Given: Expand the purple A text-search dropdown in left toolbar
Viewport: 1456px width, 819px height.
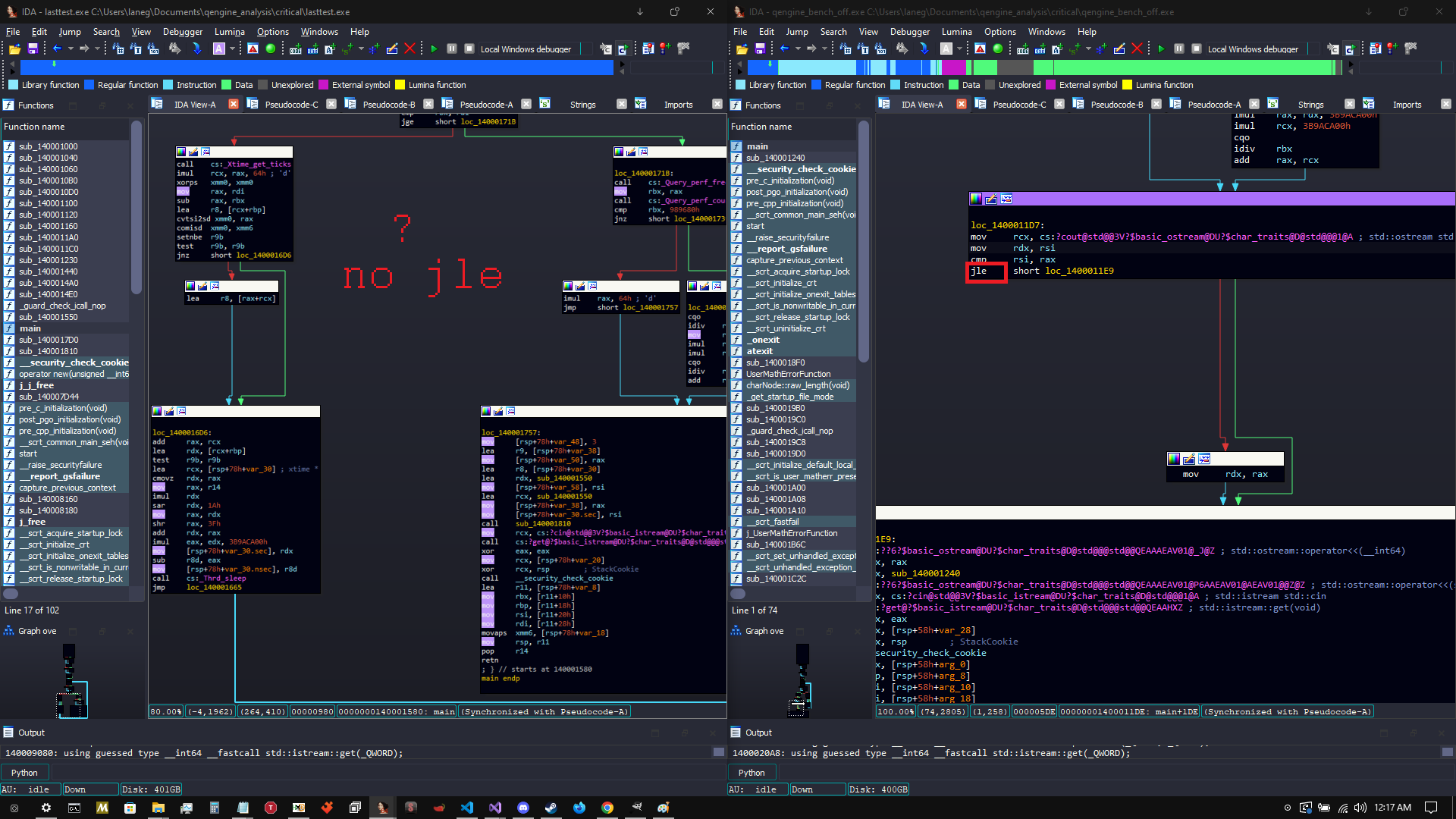Looking at the screenshot, I should pyautogui.click(x=232, y=49).
